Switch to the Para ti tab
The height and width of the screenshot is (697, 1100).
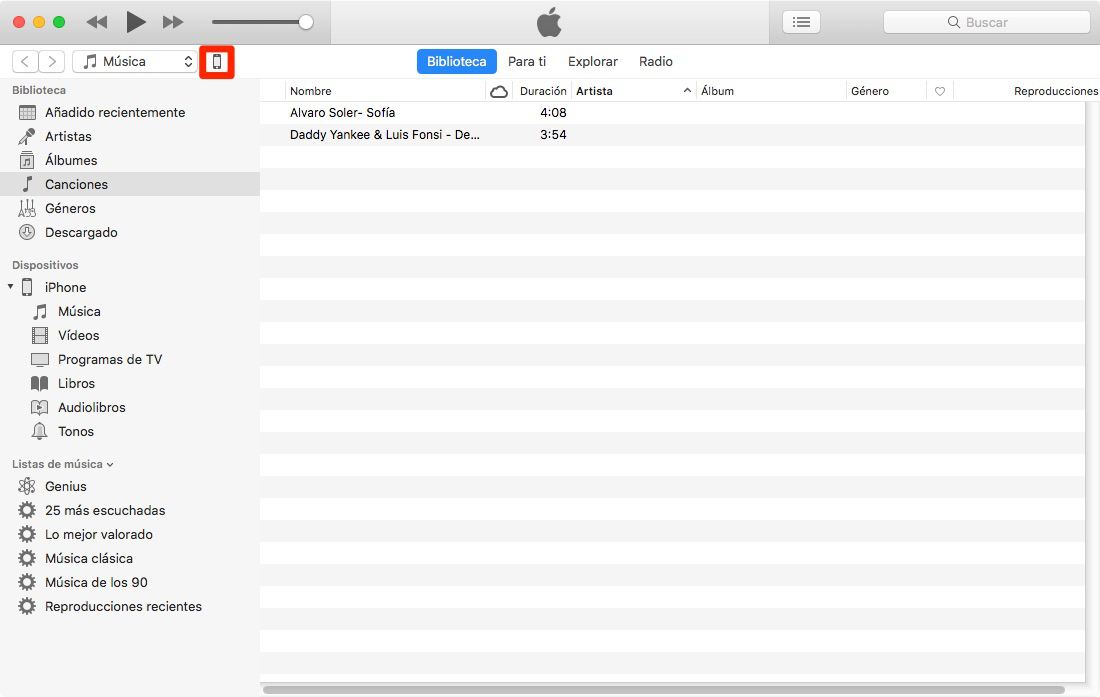(x=527, y=62)
